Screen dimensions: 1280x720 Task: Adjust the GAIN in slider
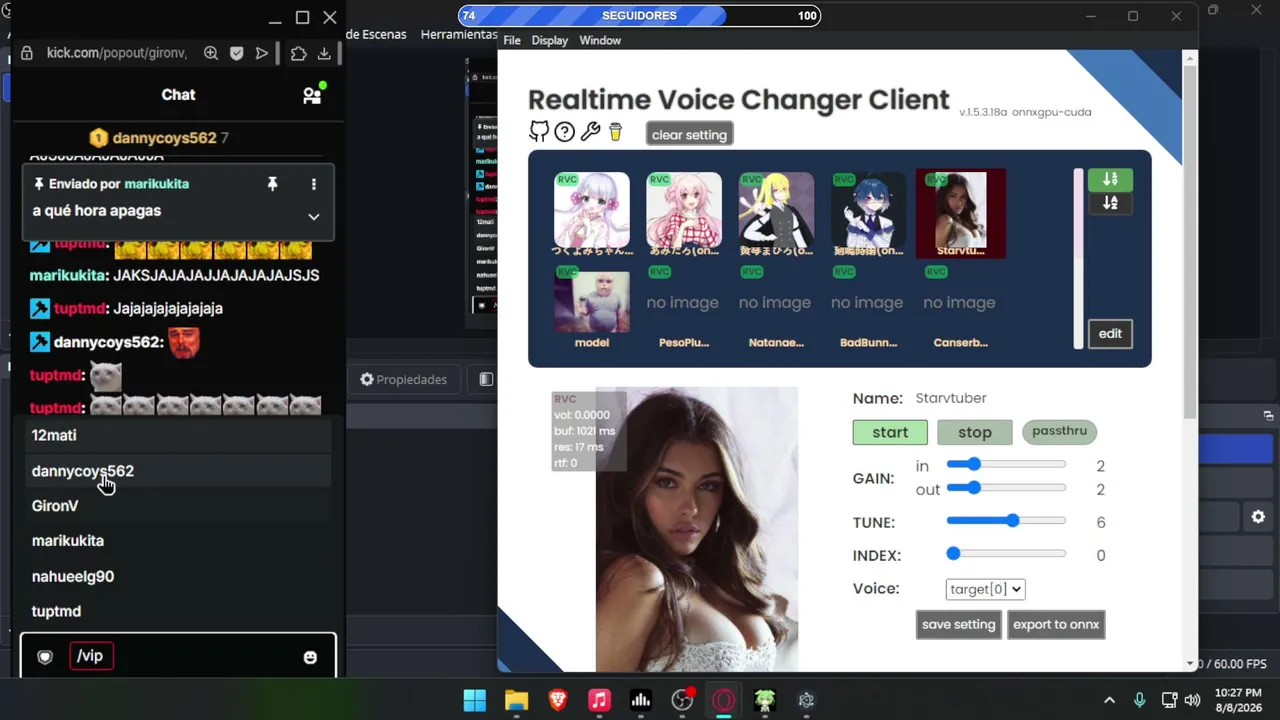pyautogui.click(x=1006, y=464)
